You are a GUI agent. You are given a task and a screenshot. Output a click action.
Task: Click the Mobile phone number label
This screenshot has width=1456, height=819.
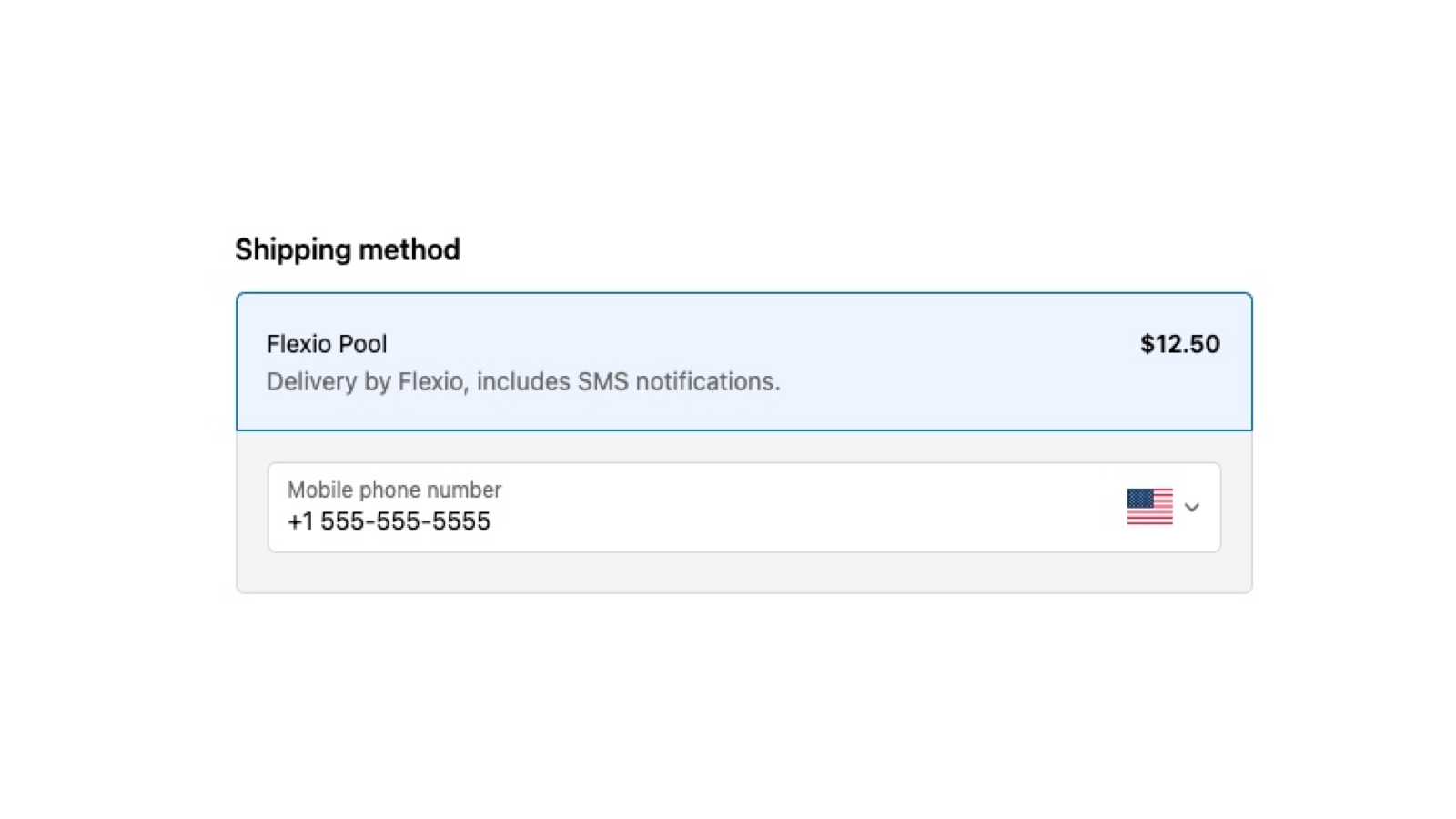click(394, 490)
